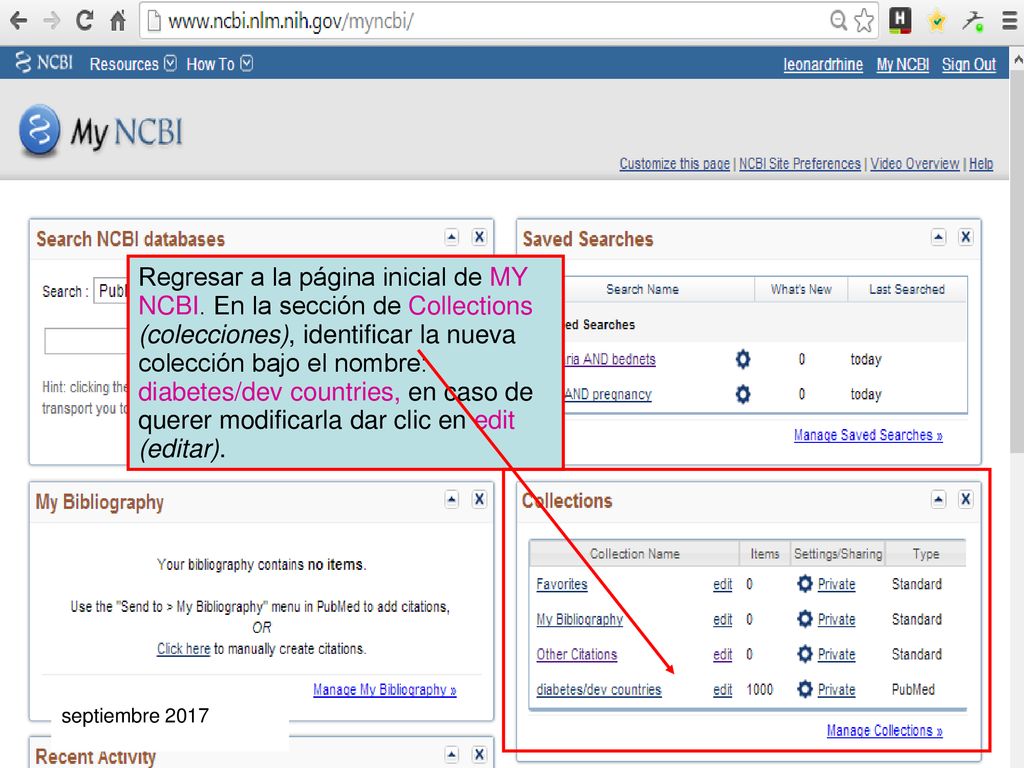Click Private setting for diabetes/dev countries
1024x768 pixels.
pyautogui.click(x=837, y=690)
